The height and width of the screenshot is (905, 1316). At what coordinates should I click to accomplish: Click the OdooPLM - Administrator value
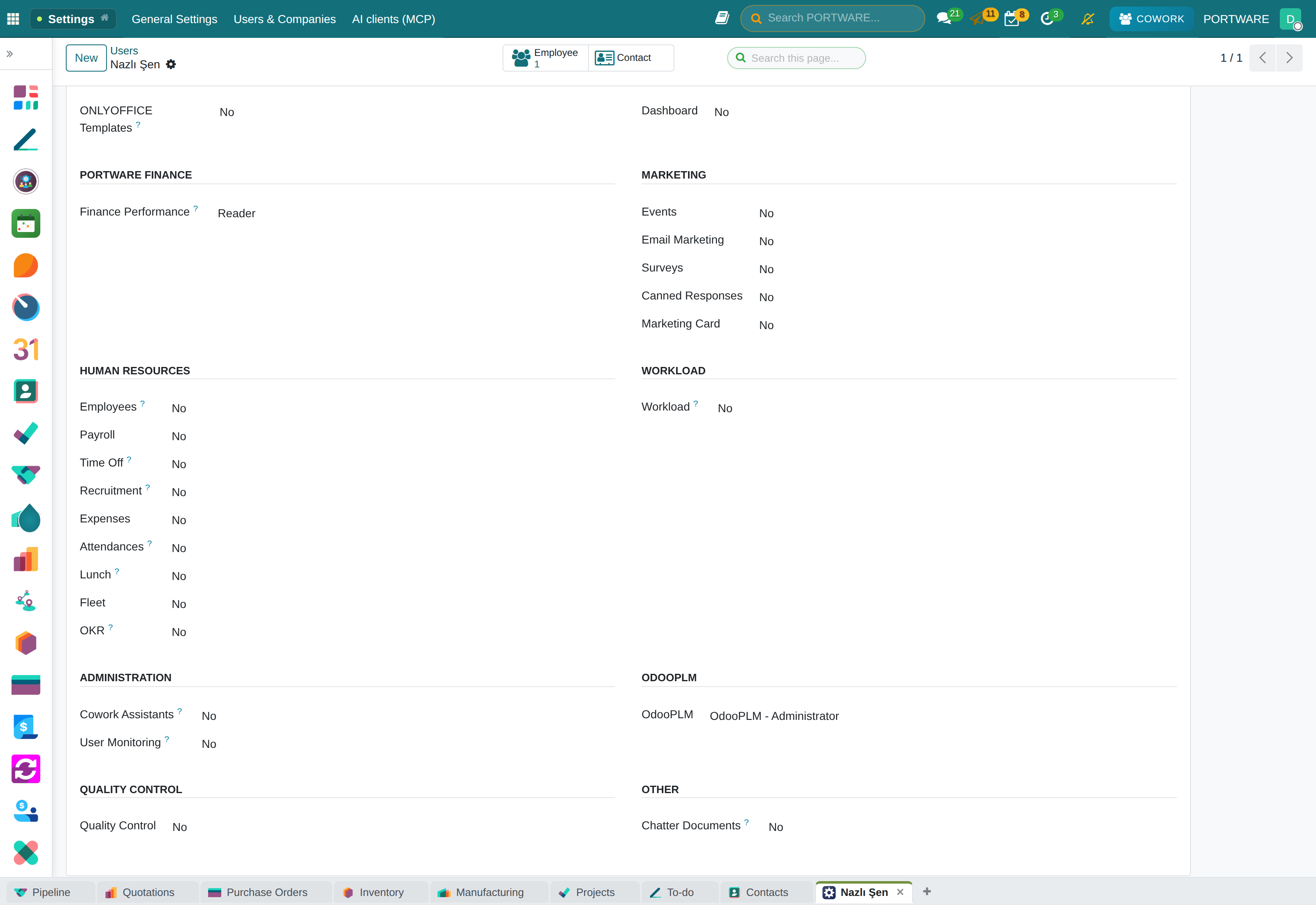point(774,716)
